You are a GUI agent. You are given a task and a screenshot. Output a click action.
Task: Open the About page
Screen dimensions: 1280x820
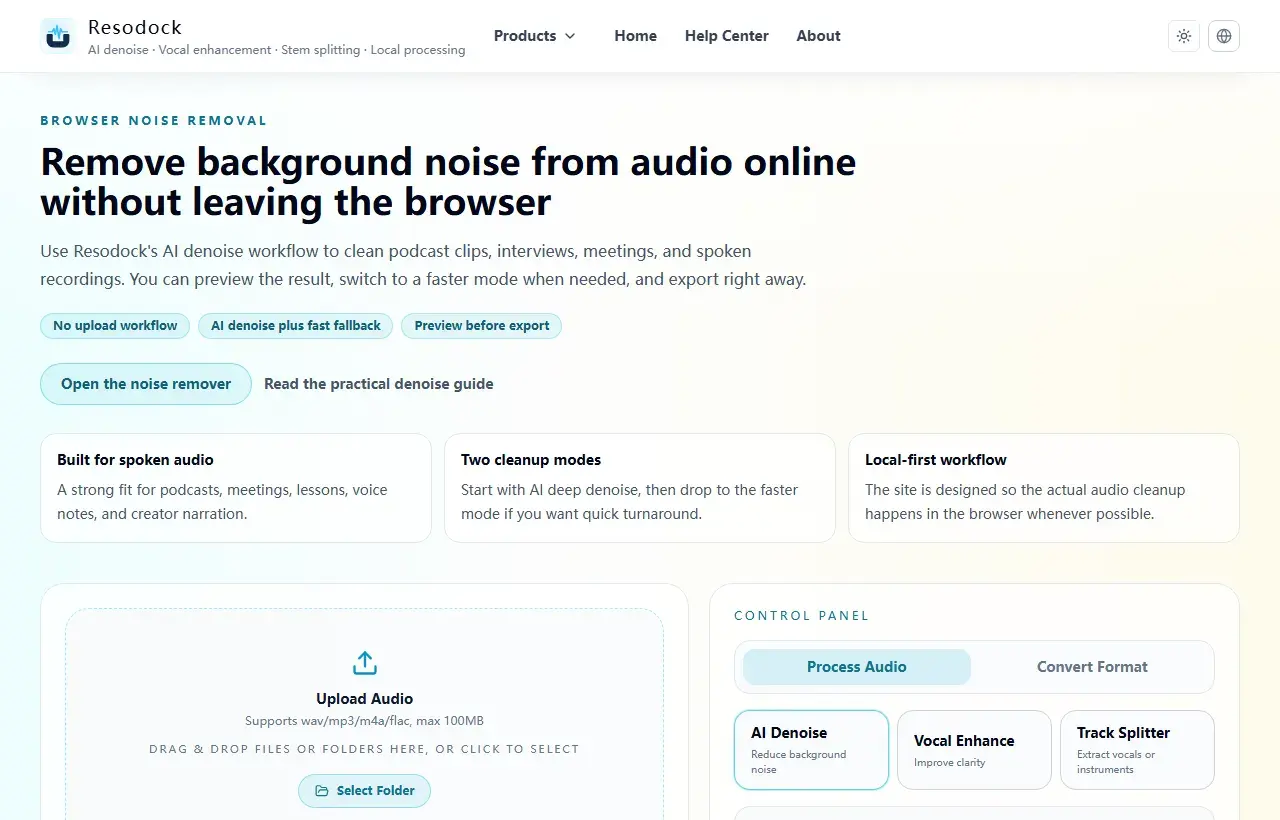tap(818, 36)
